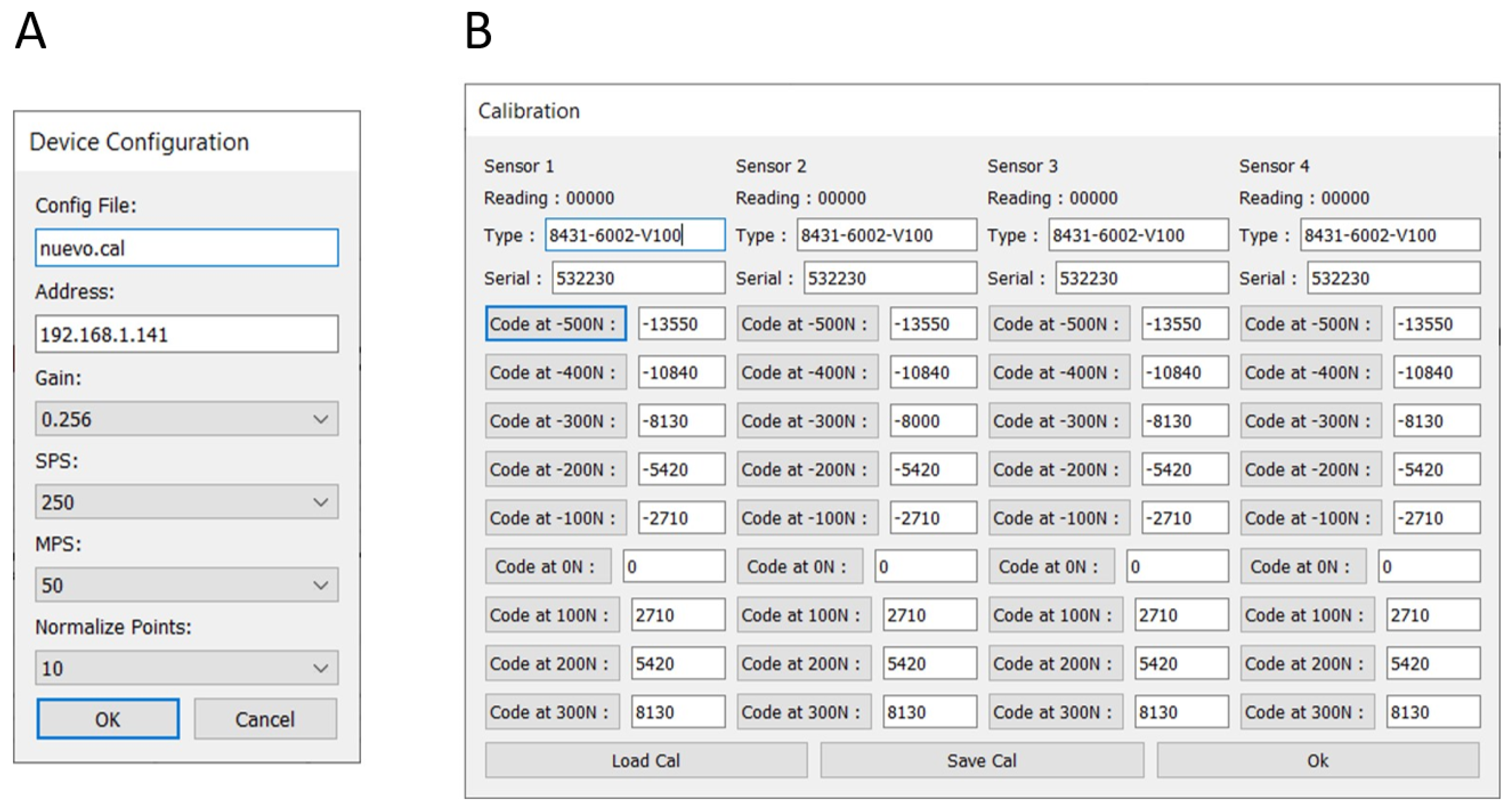This screenshot has width=1511, height=812.
Task: Expand the SPS dropdown set to 250
Action: click(186, 502)
